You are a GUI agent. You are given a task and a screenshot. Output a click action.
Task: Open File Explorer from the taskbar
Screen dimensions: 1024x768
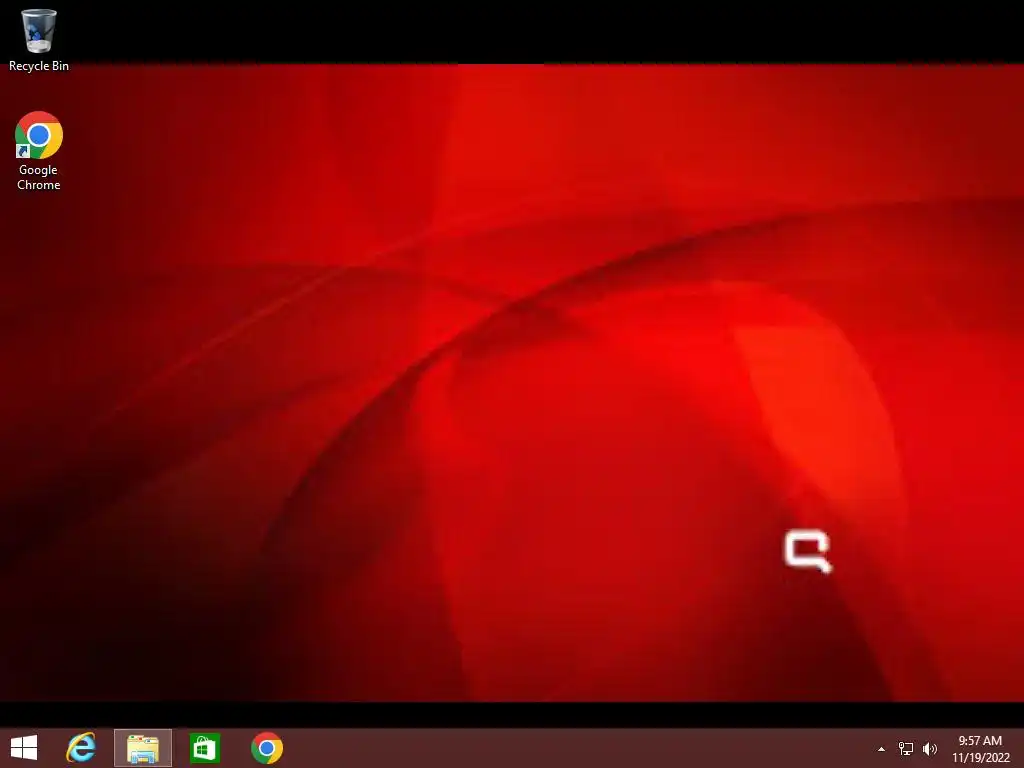[x=143, y=748]
